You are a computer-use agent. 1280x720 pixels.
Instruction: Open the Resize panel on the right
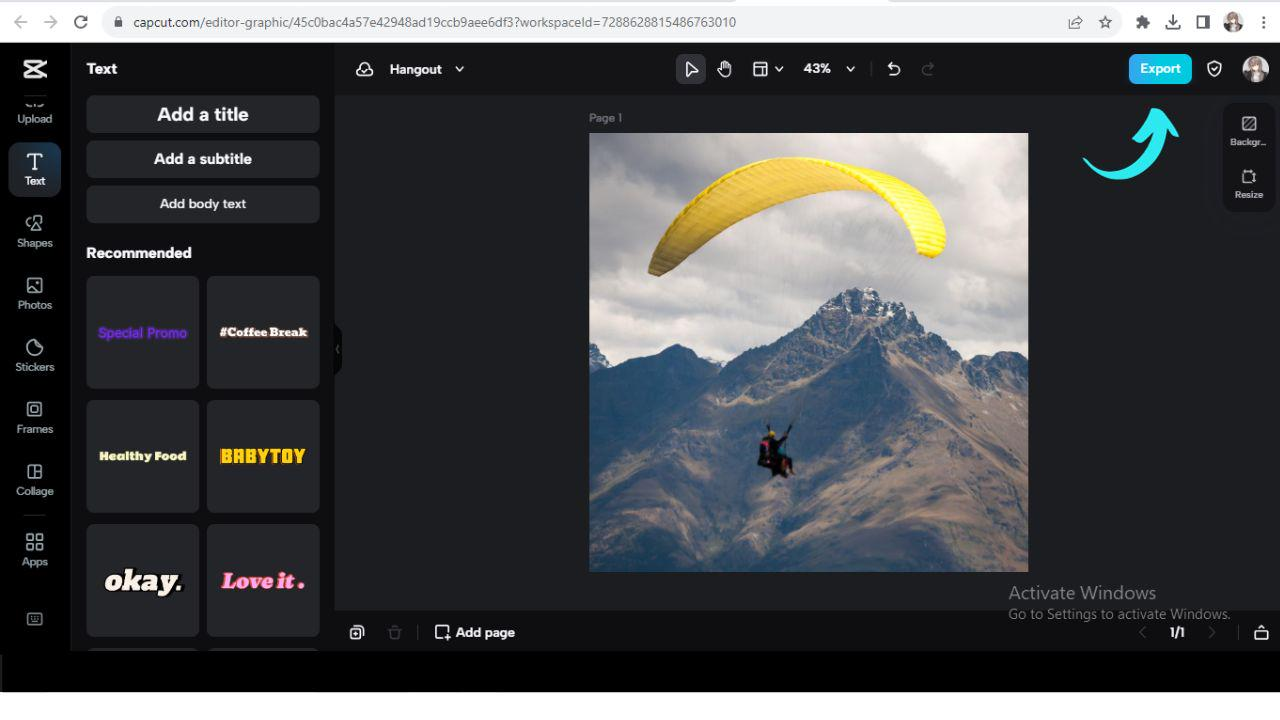point(1248,184)
